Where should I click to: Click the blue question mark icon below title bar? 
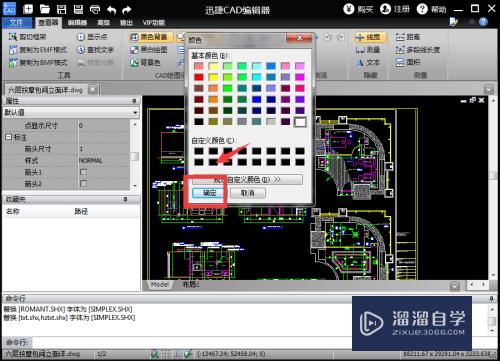tap(483, 22)
